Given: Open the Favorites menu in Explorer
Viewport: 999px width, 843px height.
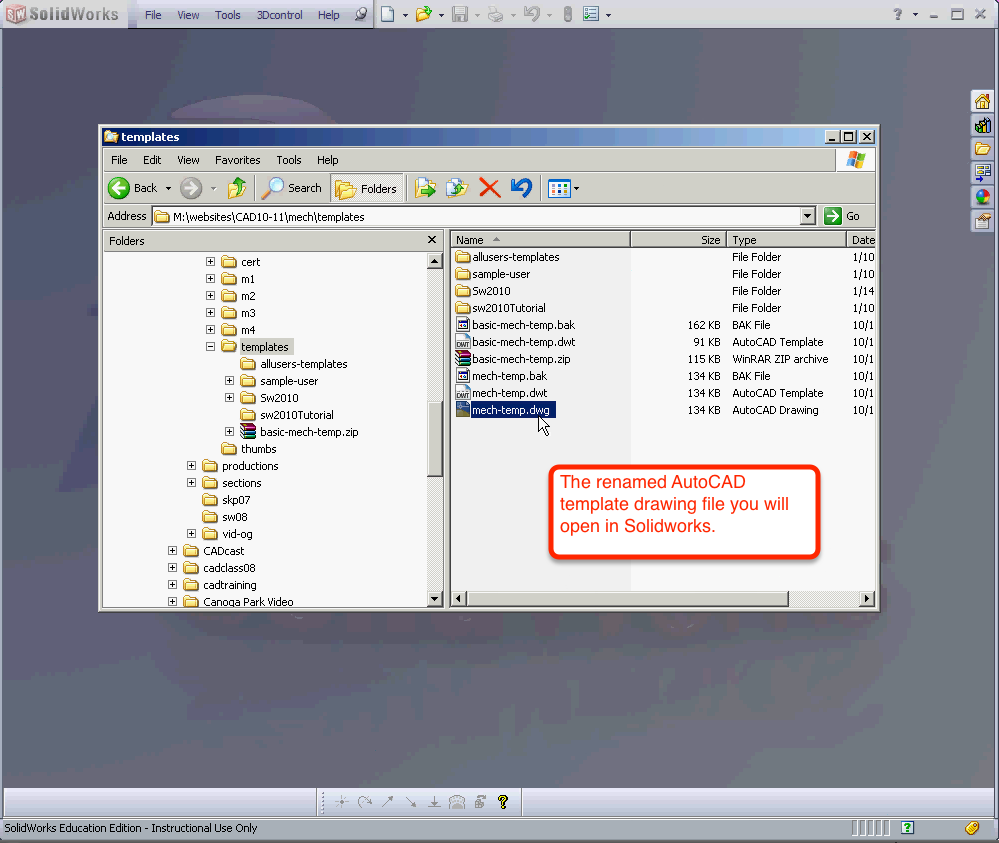Looking at the screenshot, I should [237, 160].
